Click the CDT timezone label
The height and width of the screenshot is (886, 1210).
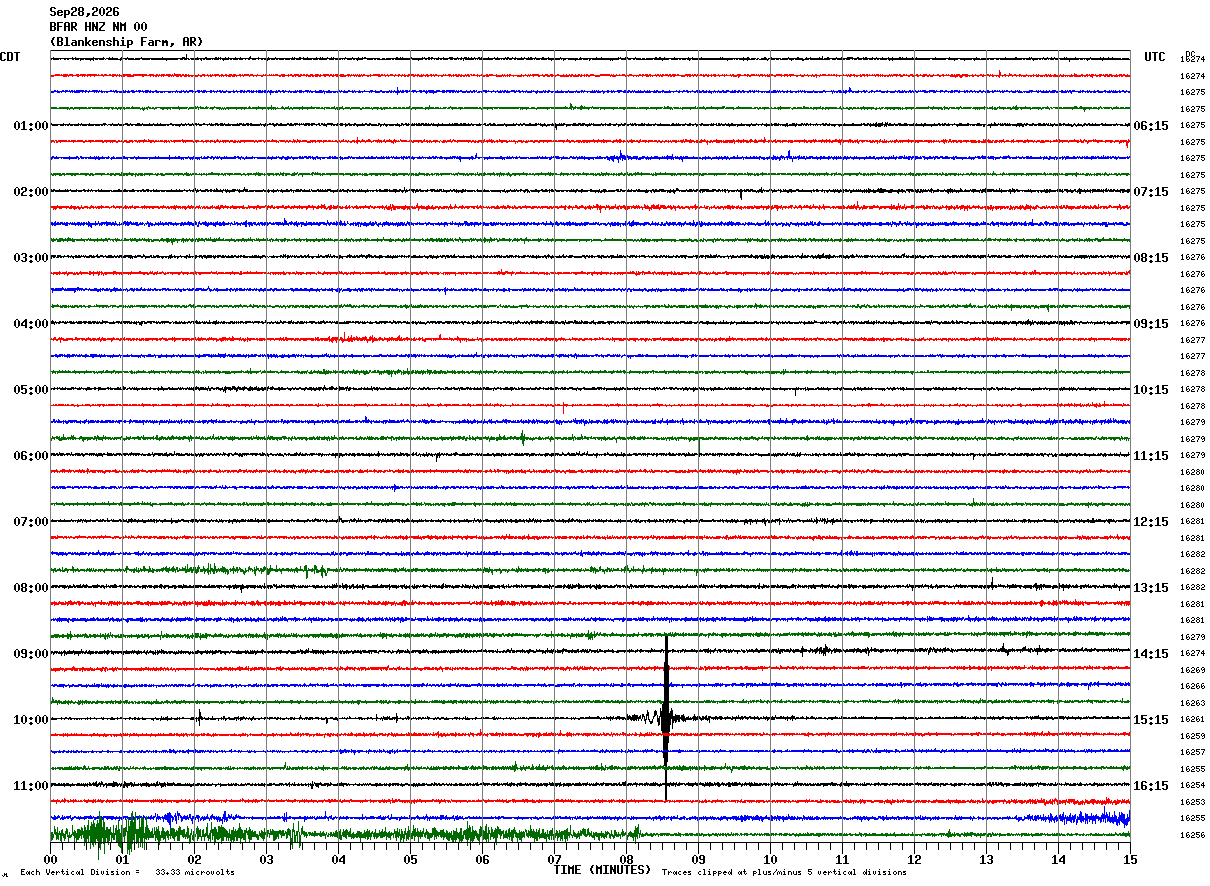[x=10, y=57]
